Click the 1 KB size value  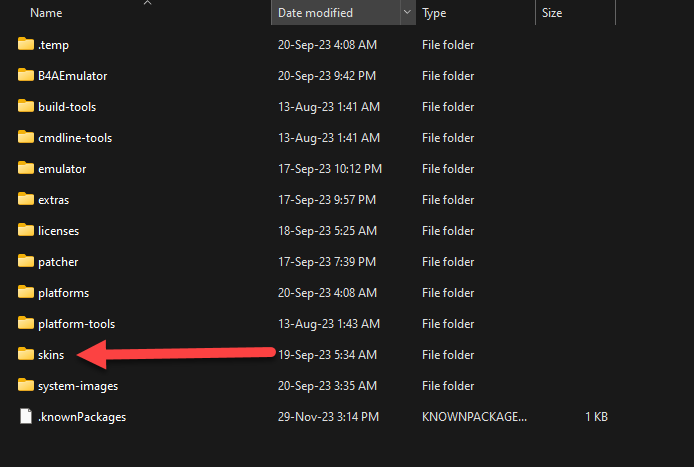(596, 417)
